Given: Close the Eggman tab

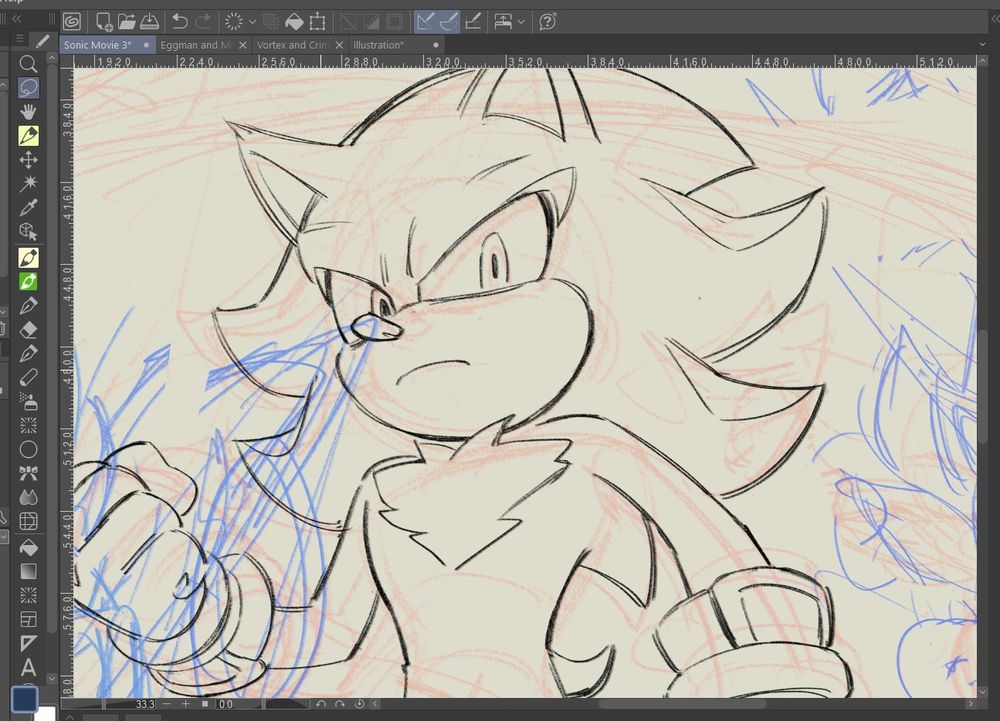Looking at the screenshot, I should pos(242,45).
